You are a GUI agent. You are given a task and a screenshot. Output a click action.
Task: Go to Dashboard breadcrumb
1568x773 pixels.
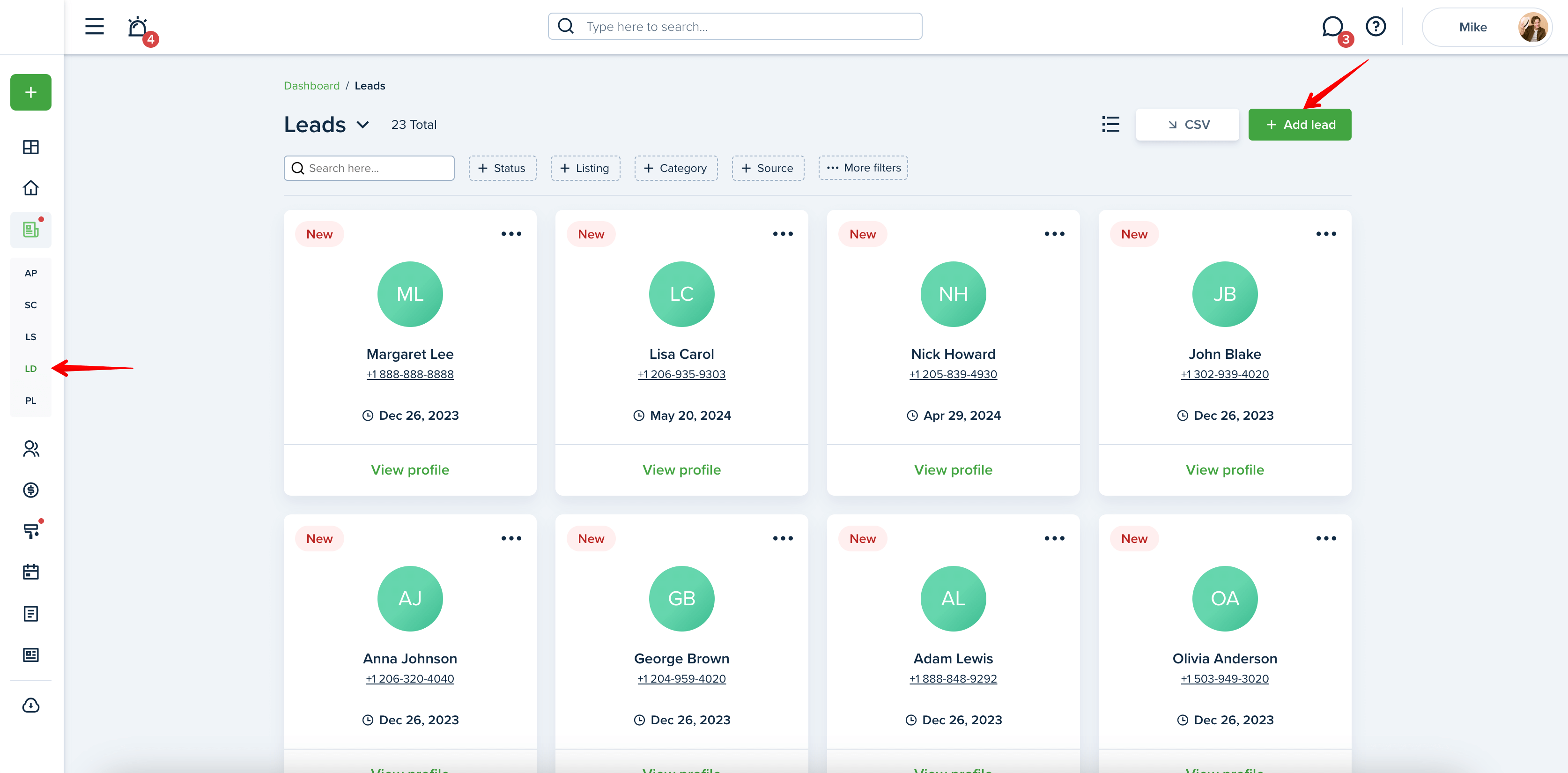311,86
